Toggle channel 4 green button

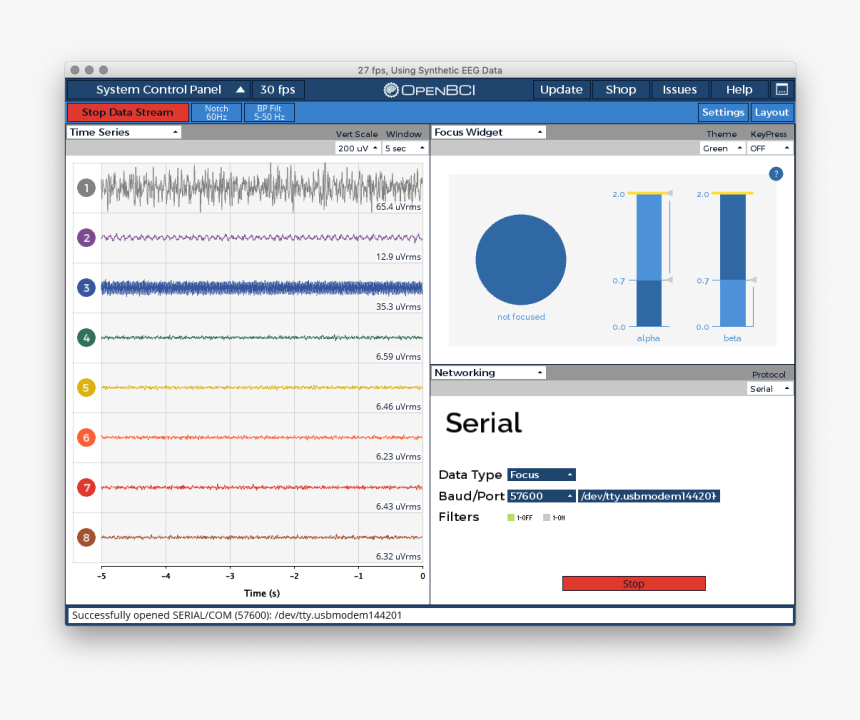point(86,338)
